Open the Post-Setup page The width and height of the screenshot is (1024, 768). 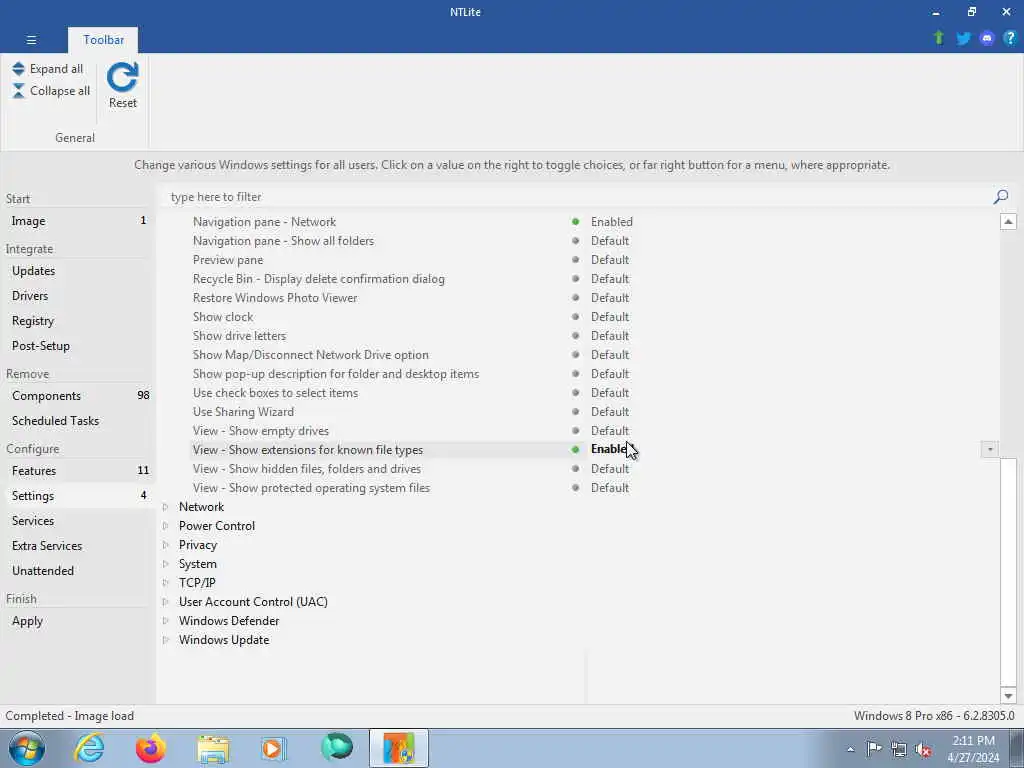point(78,345)
